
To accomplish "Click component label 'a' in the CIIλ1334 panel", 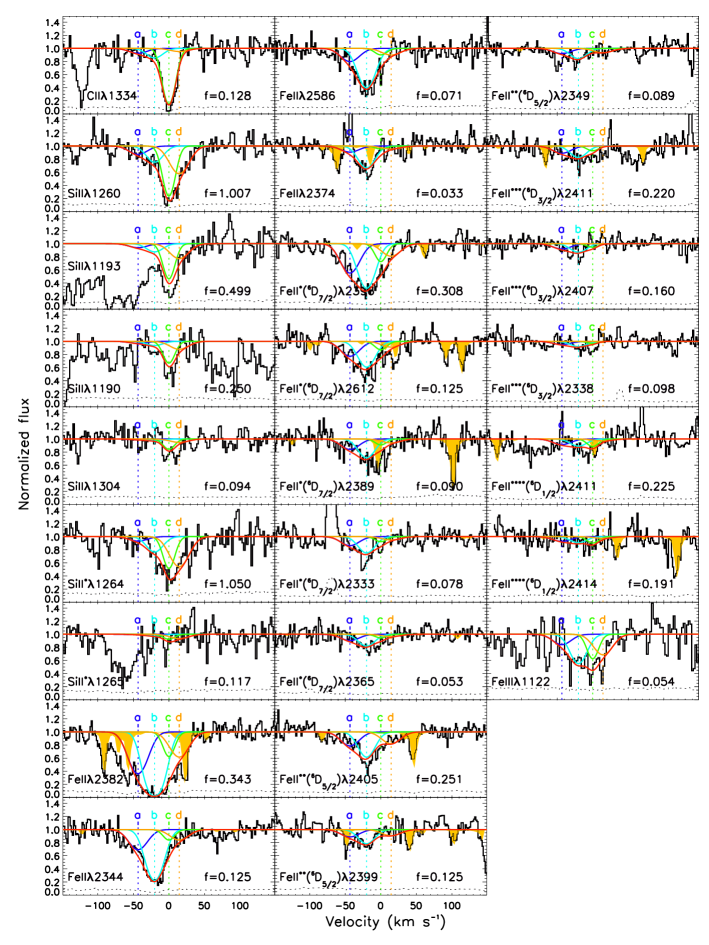I will (137, 34).
